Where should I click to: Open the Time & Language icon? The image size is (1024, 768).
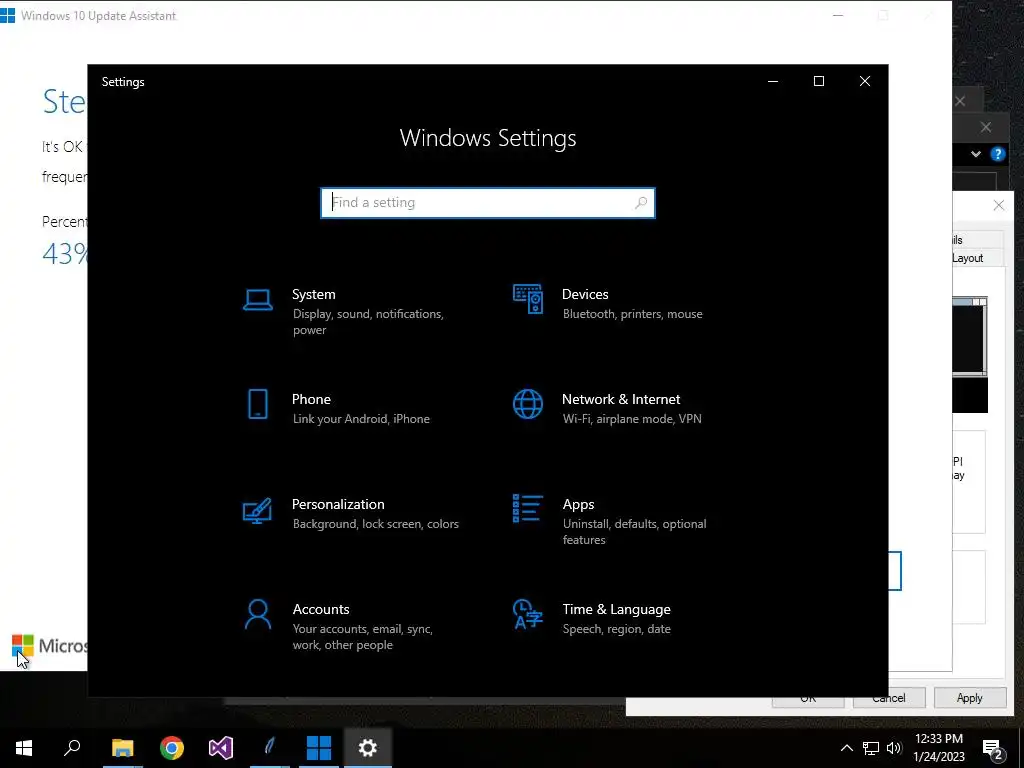(528, 614)
